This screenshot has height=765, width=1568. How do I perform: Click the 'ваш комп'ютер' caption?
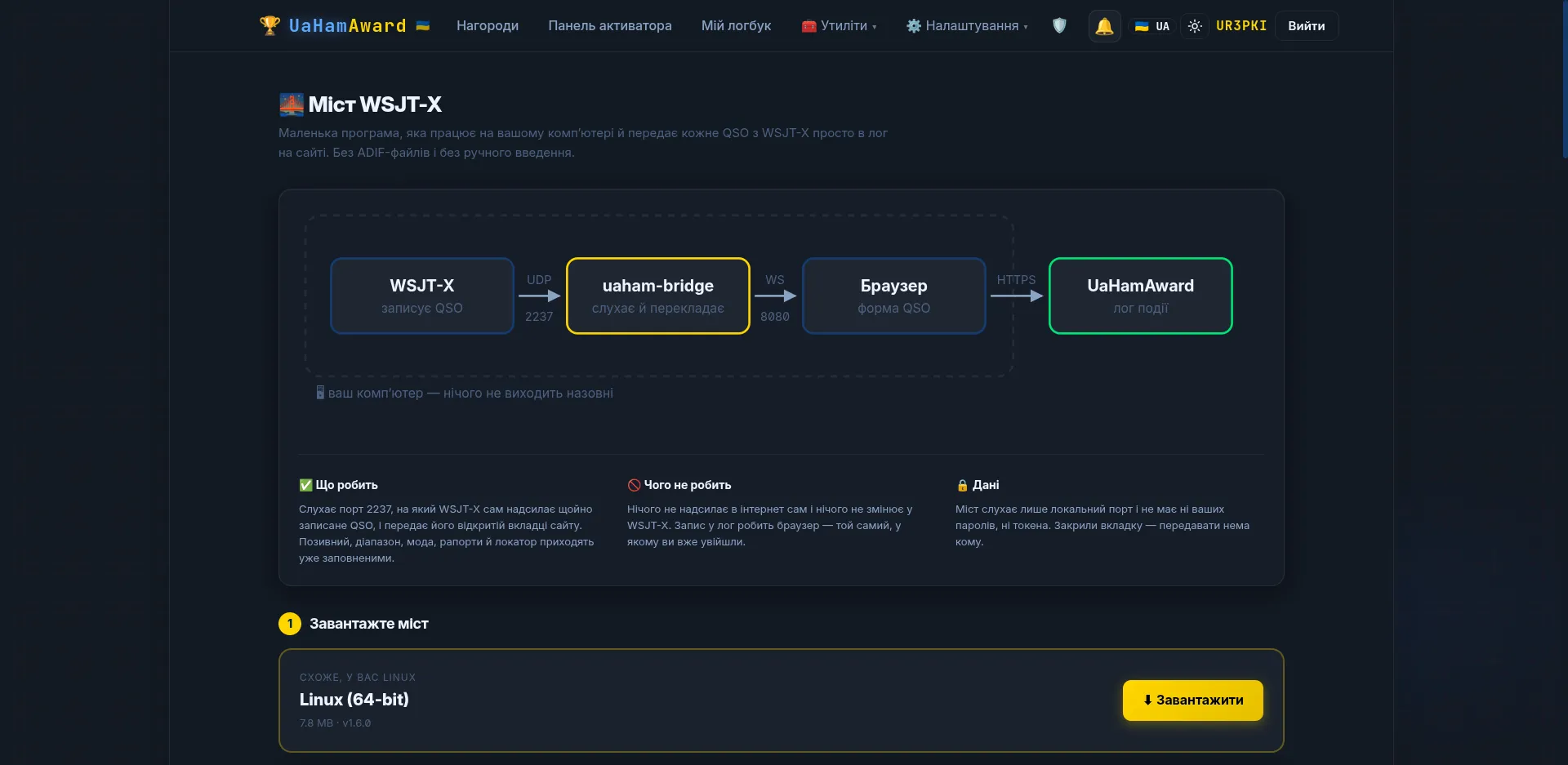(x=465, y=394)
